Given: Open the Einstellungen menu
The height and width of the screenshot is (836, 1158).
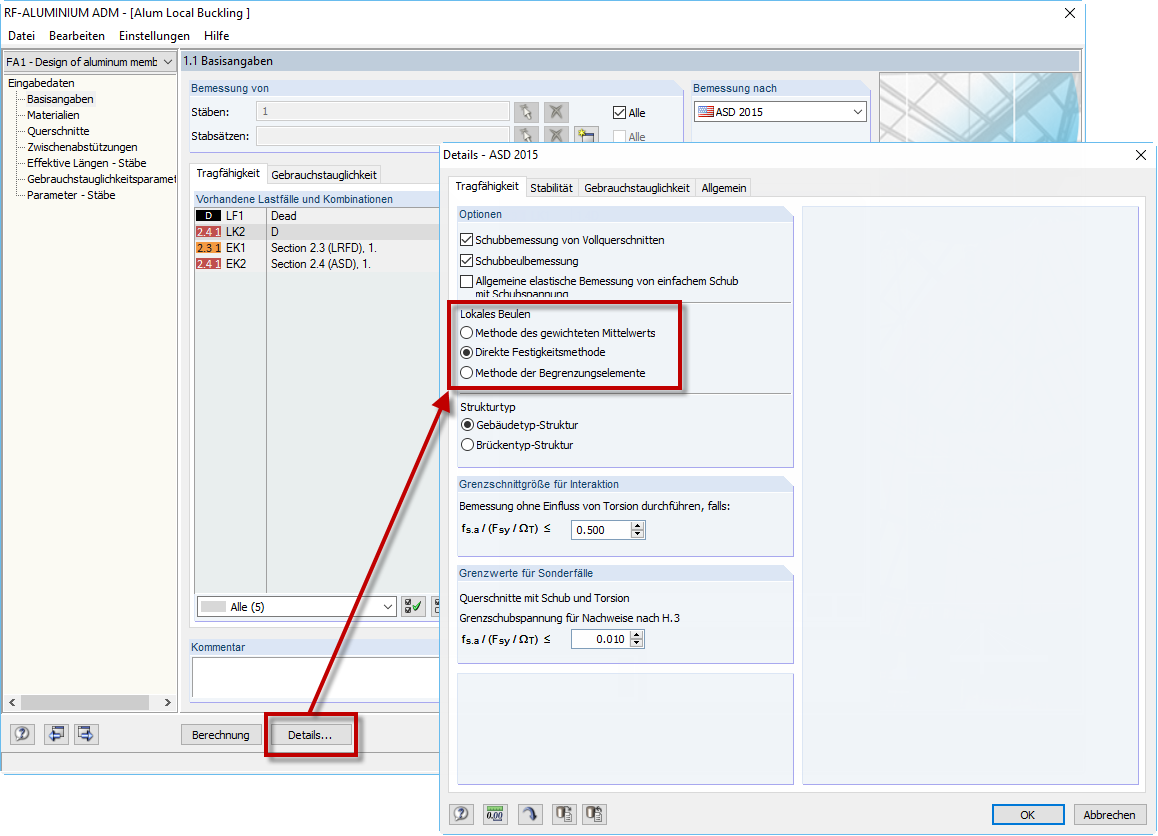Looking at the screenshot, I should [154, 35].
